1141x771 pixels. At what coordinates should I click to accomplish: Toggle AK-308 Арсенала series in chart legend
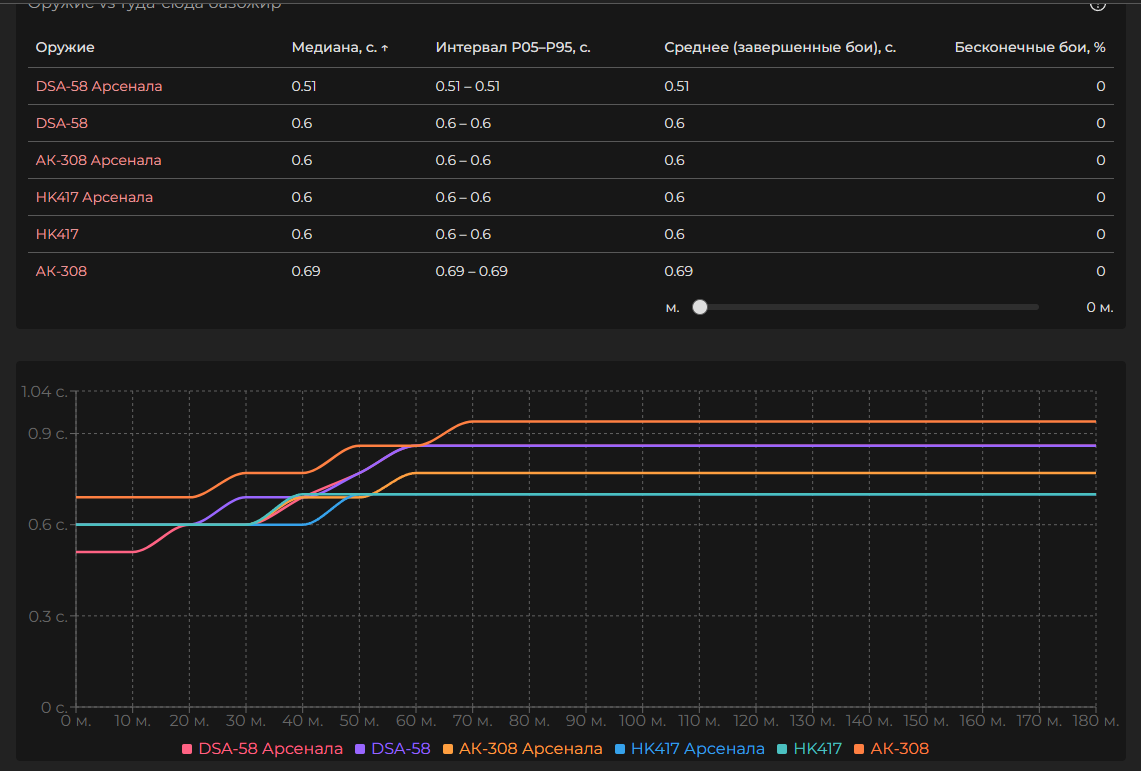(x=522, y=749)
